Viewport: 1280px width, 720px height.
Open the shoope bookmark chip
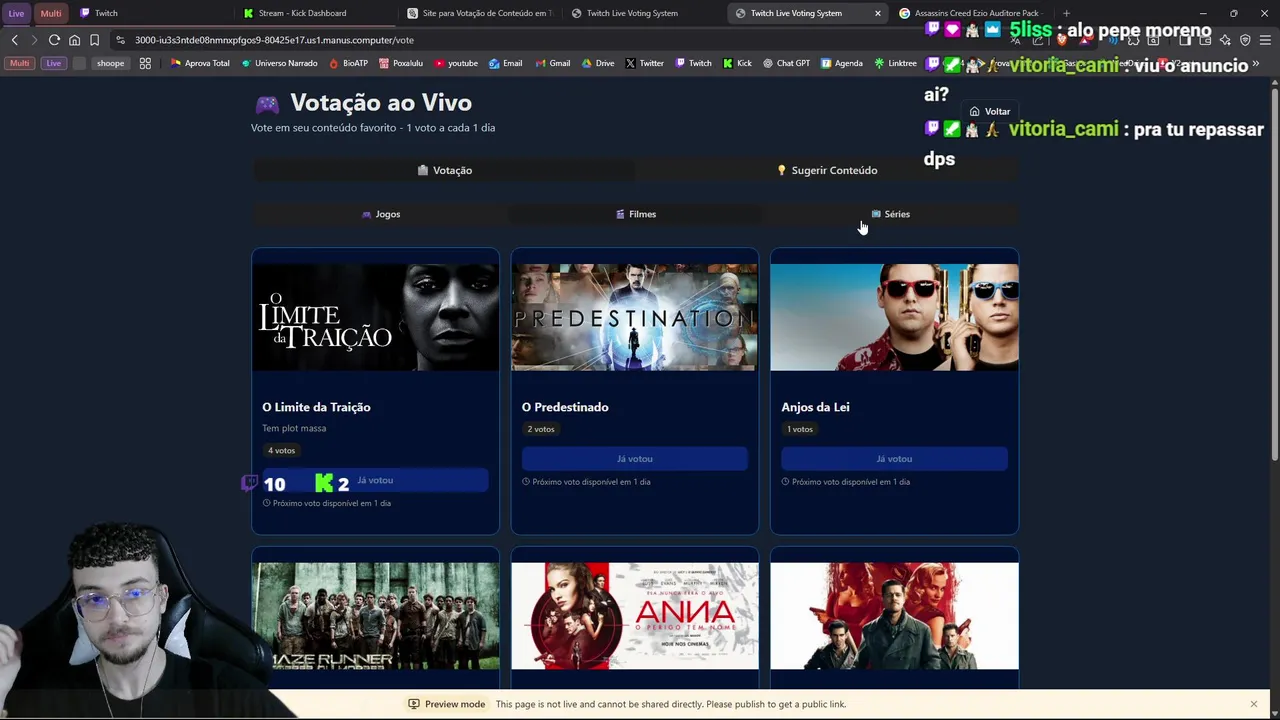click(x=110, y=63)
